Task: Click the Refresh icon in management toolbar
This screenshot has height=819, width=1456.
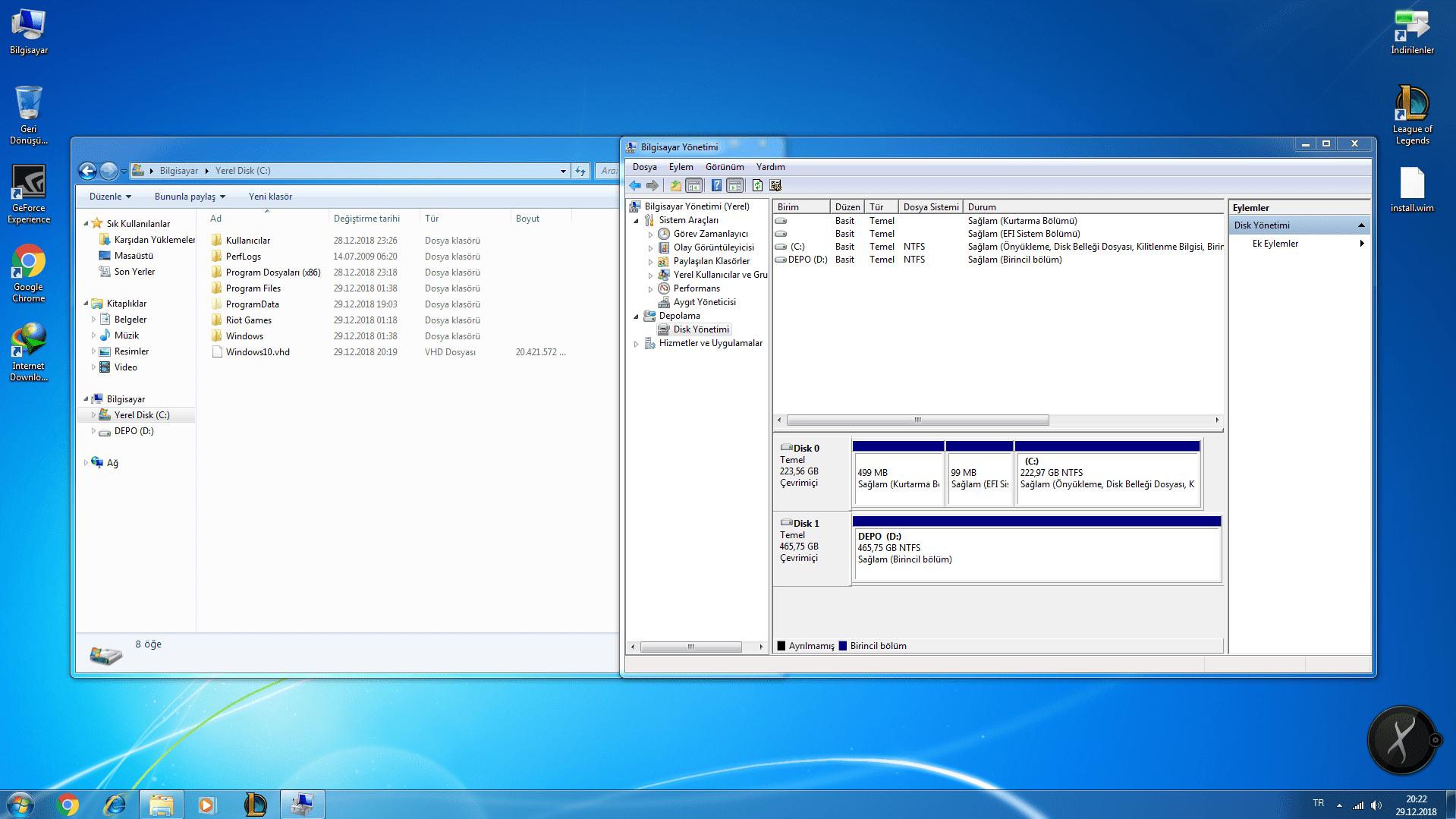Action: (757, 185)
